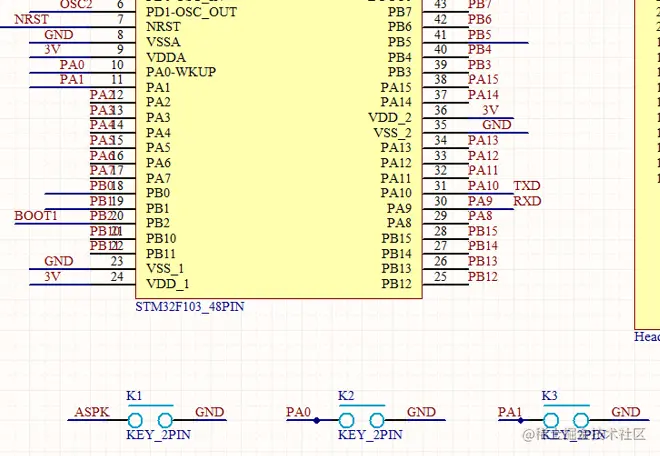Click the junction dot on K2's PA0 wire
The image size is (660, 456).
(x=317, y=420)
